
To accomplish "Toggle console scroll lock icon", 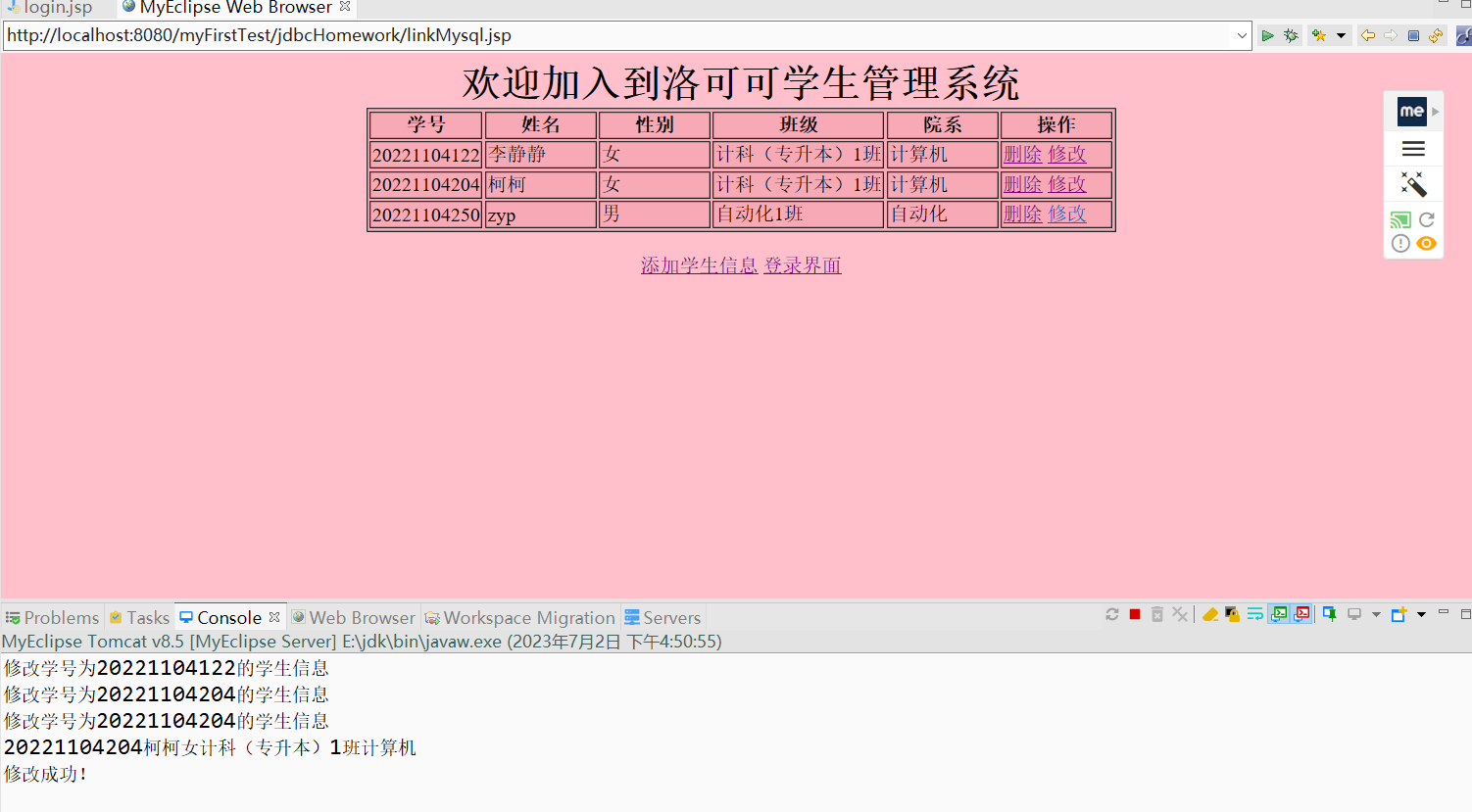I will tap(1233, 614).
